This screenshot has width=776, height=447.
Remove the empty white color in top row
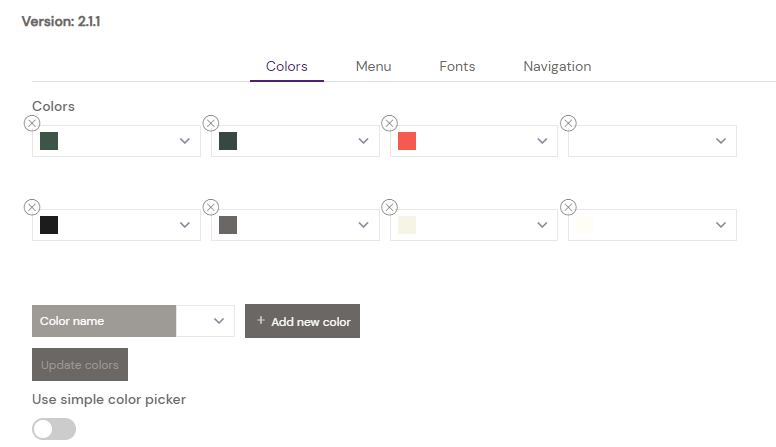pos(568,123)
